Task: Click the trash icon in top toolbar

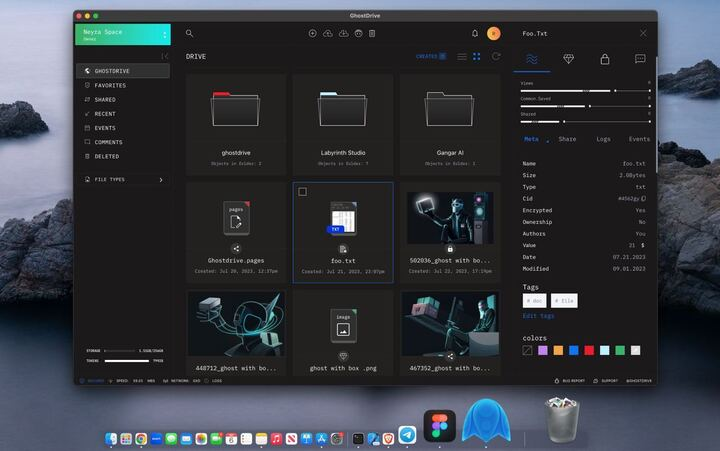Action: click(372, 34)
